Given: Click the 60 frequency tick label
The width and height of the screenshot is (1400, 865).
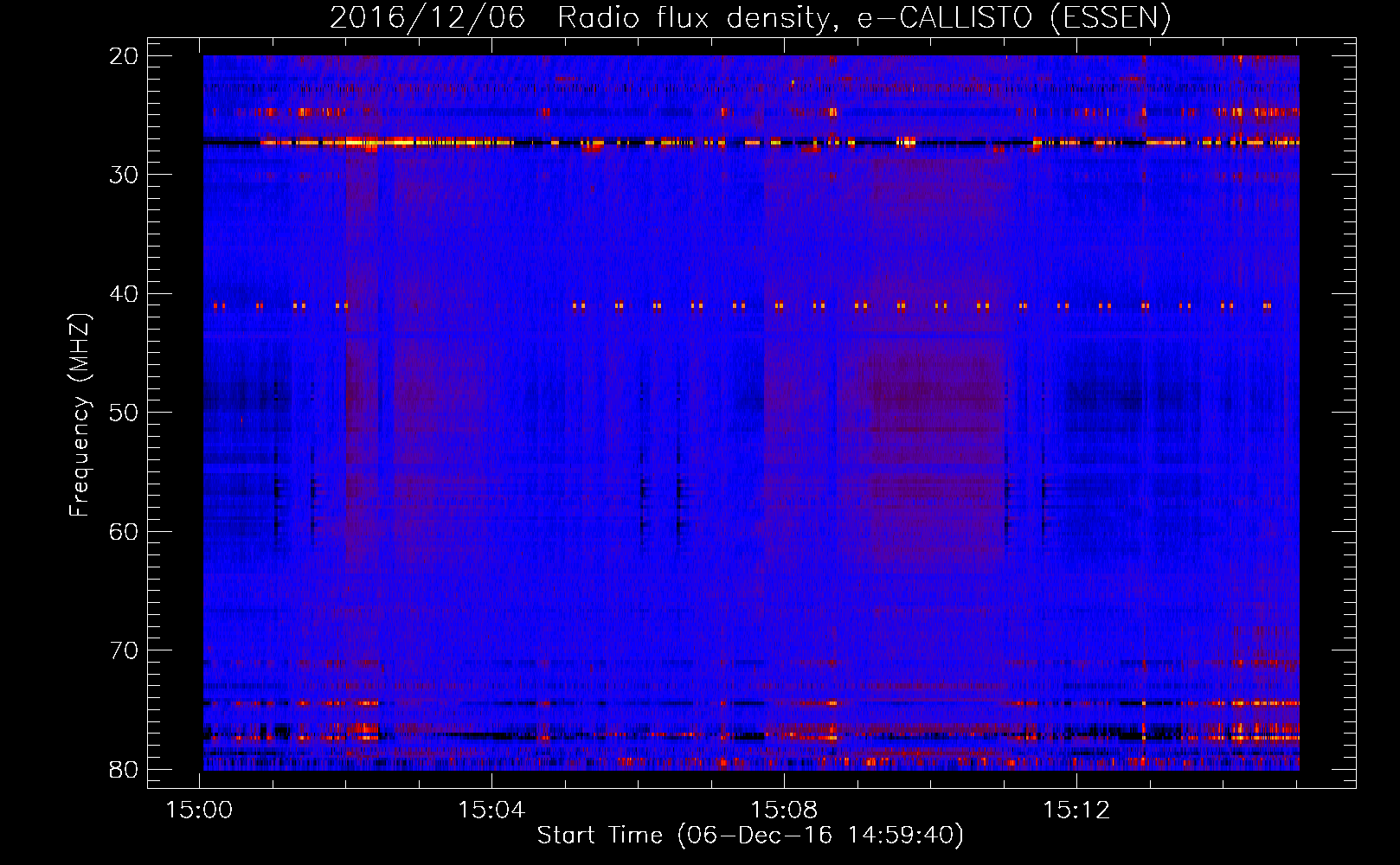Looking at the screenshot, I should pos(125,532).
